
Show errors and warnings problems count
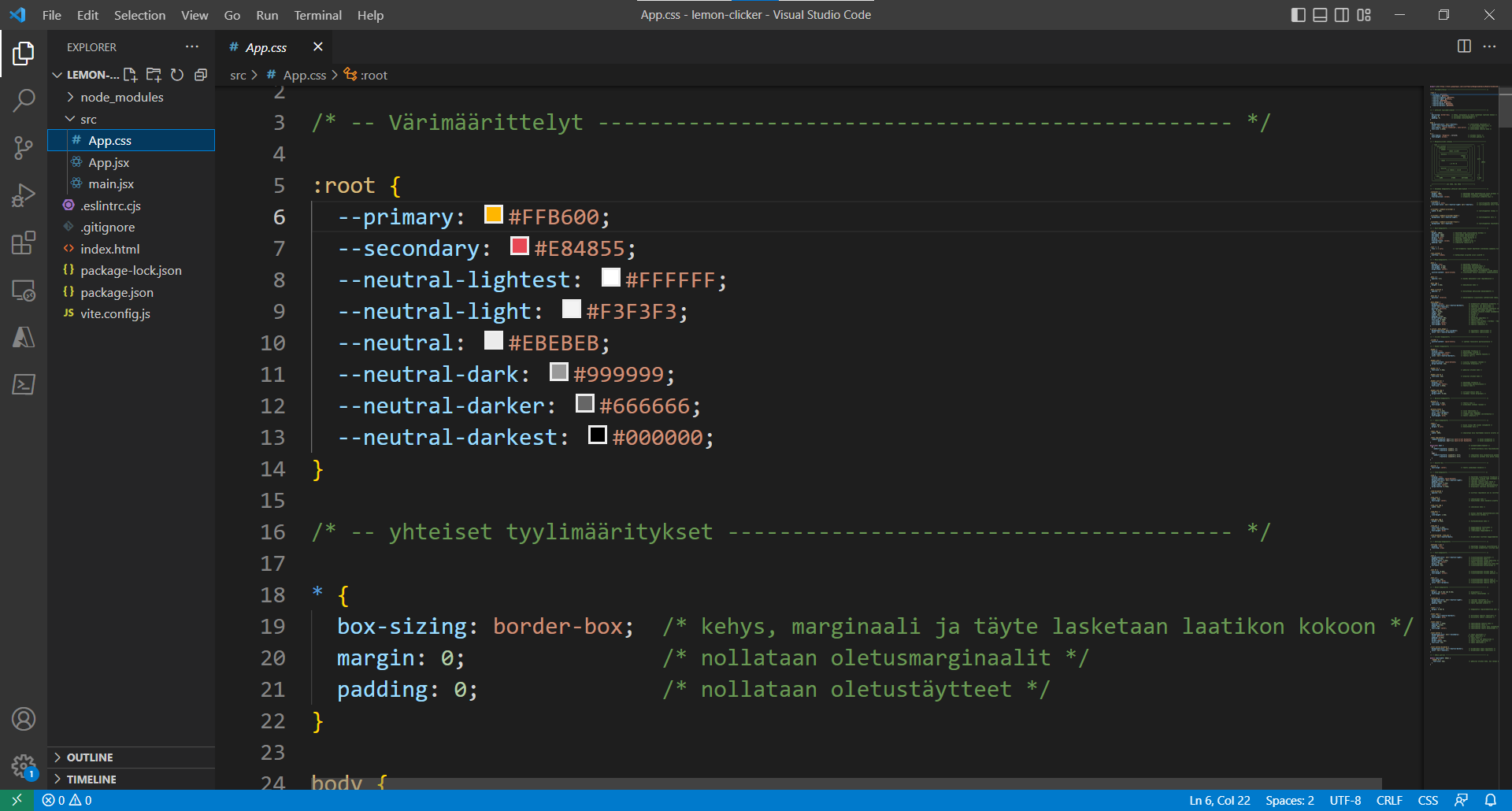point(67,800)
